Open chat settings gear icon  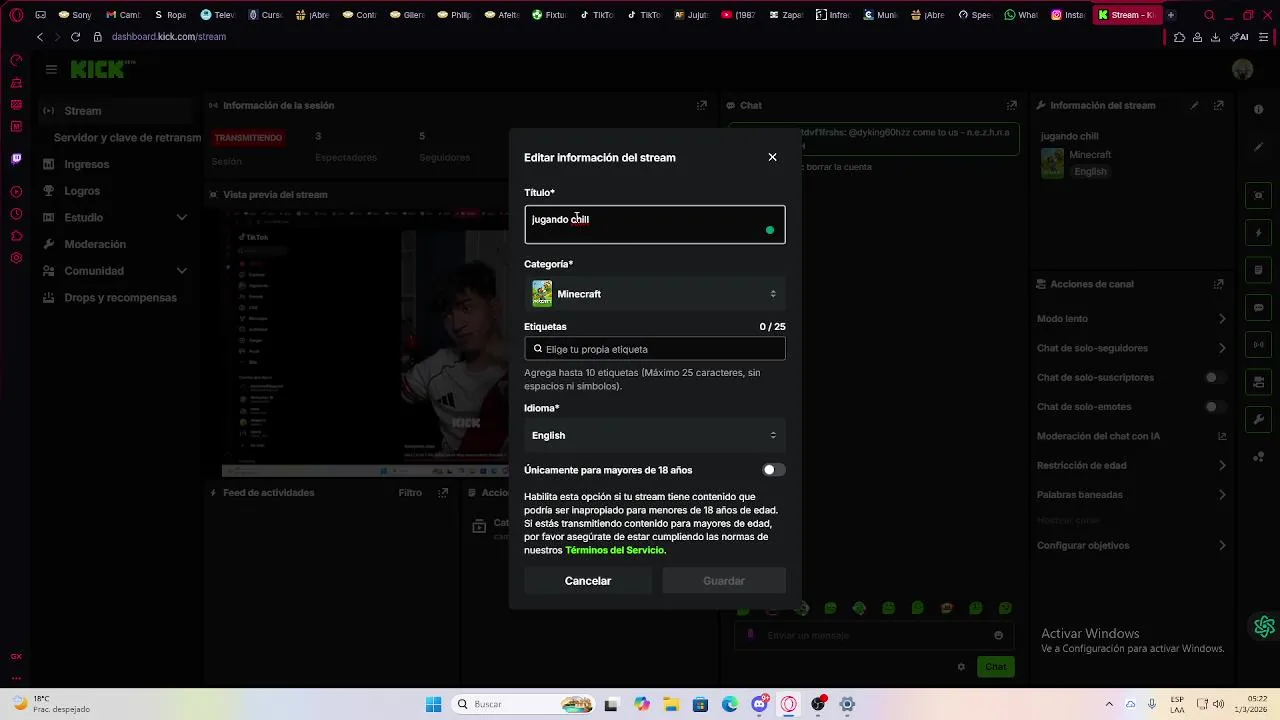961,667
